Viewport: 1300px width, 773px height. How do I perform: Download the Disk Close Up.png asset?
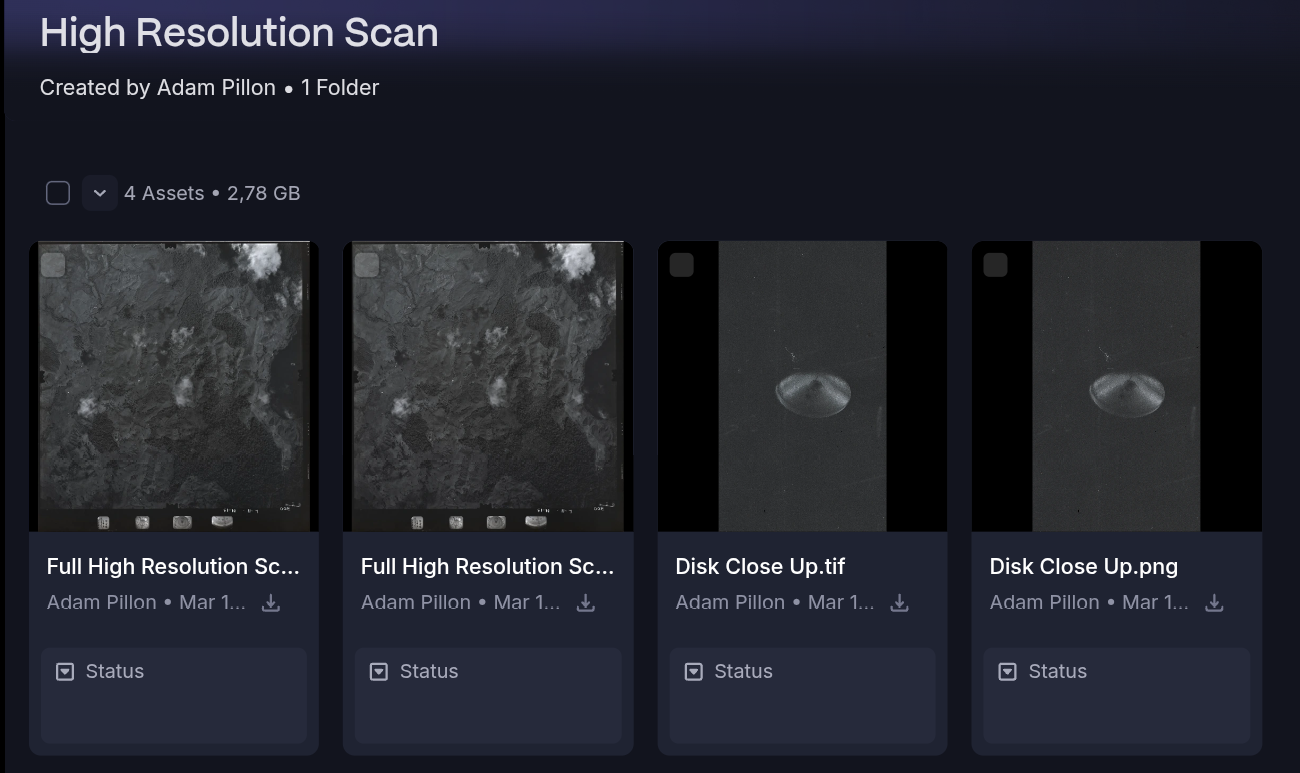coord(1214,603)
